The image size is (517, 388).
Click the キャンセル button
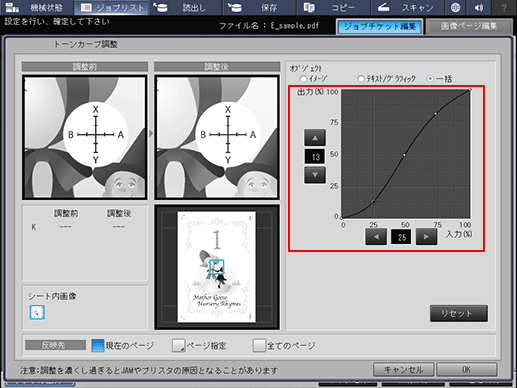click(403, 370)
